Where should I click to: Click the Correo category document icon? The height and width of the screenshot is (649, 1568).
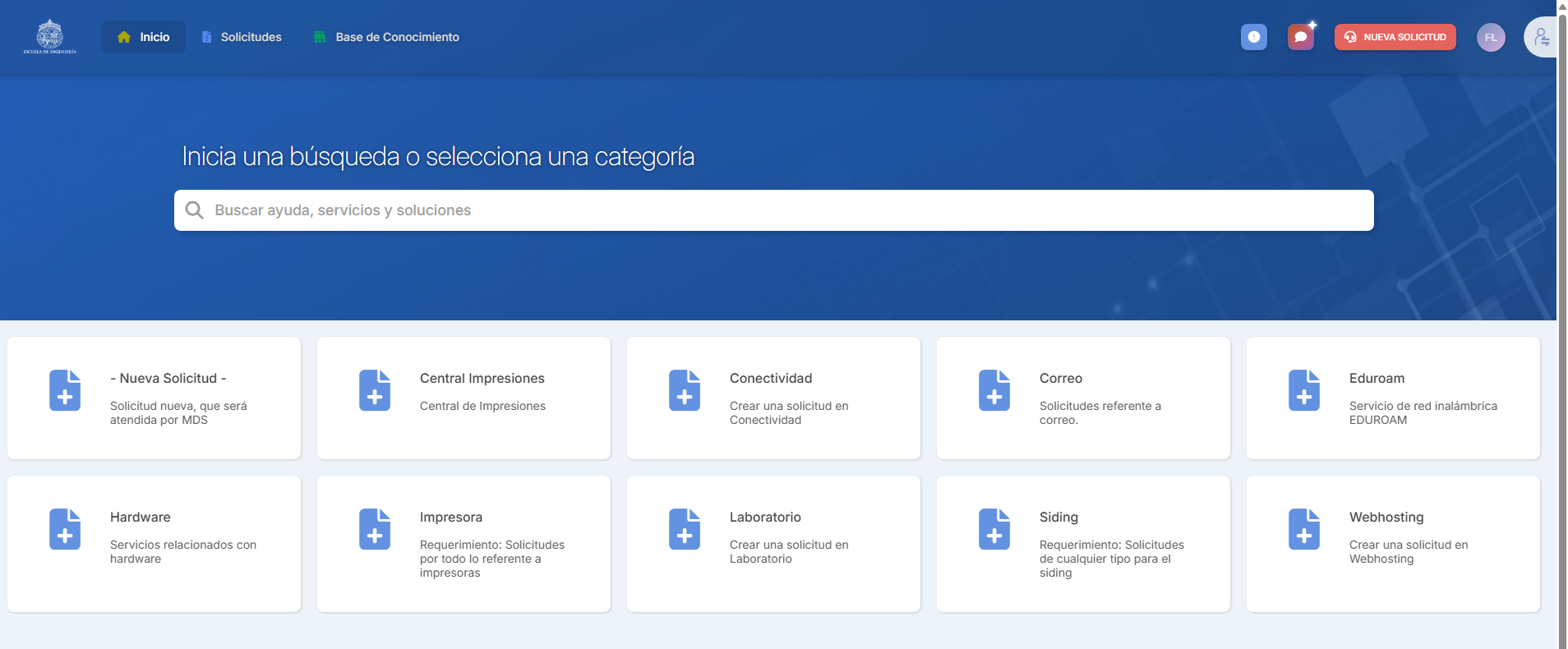coord(994,390)
